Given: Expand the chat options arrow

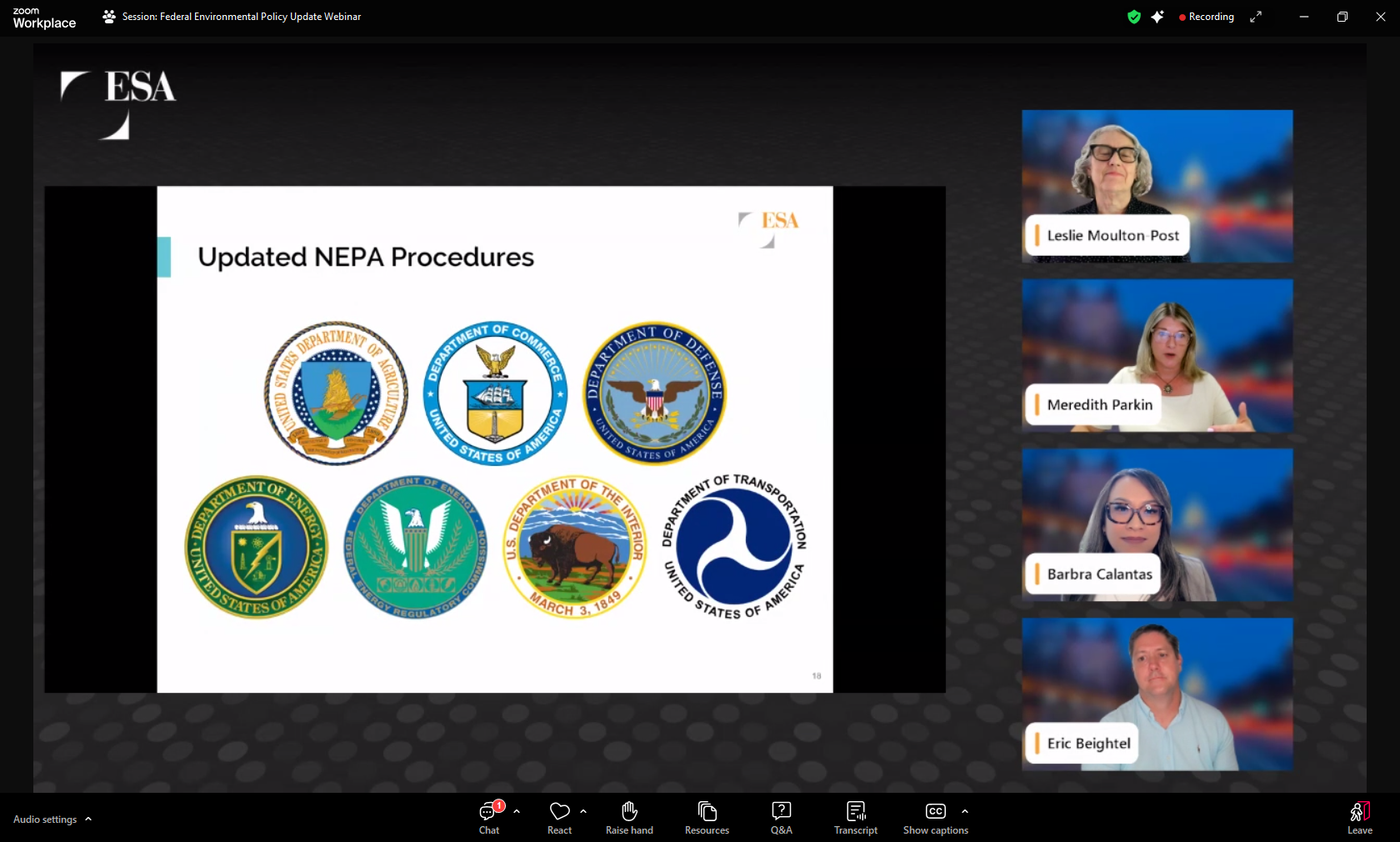Looking at the screenshot, I should [517, 810].
